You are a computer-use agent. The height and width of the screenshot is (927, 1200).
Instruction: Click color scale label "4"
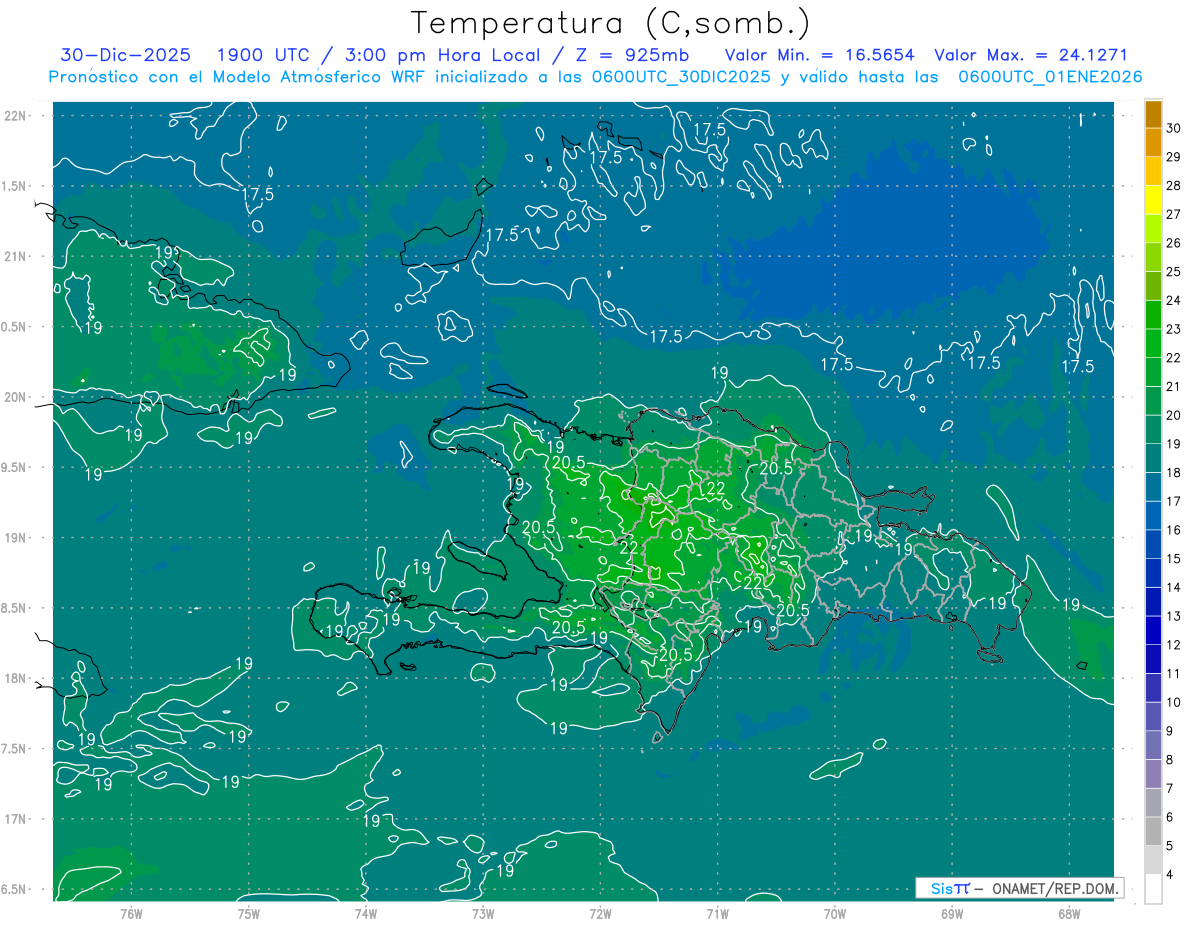point(1171,874)
